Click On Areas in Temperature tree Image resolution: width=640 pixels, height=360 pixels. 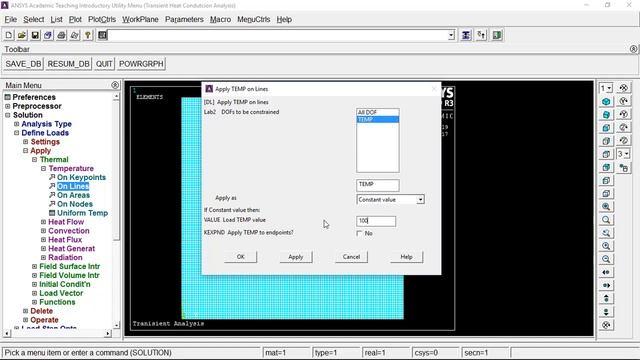(73, 196)
